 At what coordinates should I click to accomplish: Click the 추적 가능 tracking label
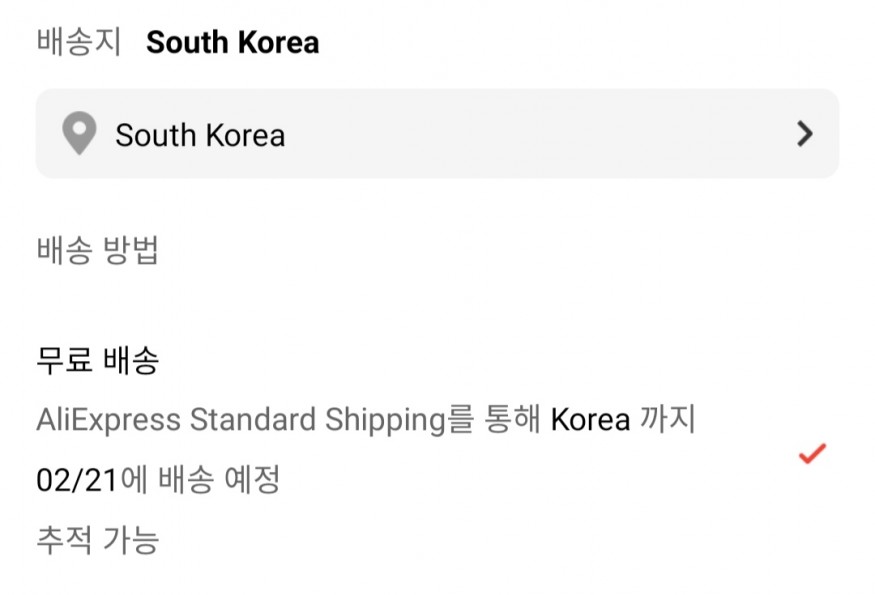point(97,540)
